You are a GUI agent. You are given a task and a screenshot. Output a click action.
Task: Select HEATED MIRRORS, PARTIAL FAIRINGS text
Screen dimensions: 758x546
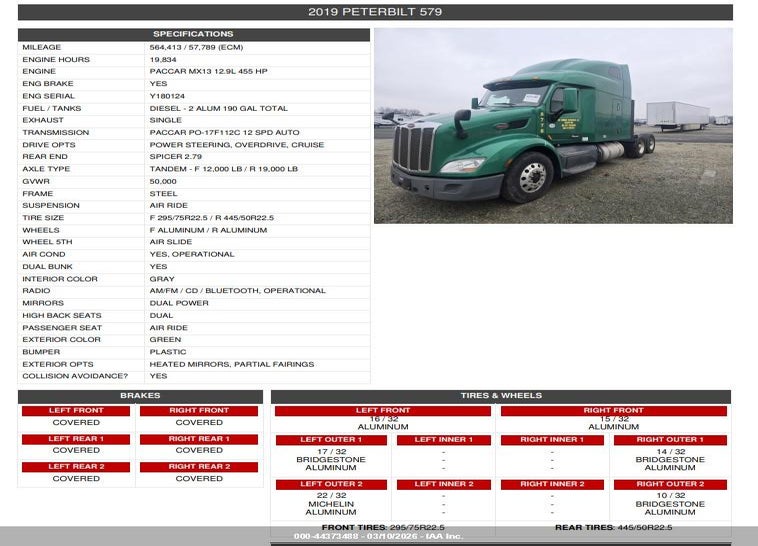coord(232,364)
